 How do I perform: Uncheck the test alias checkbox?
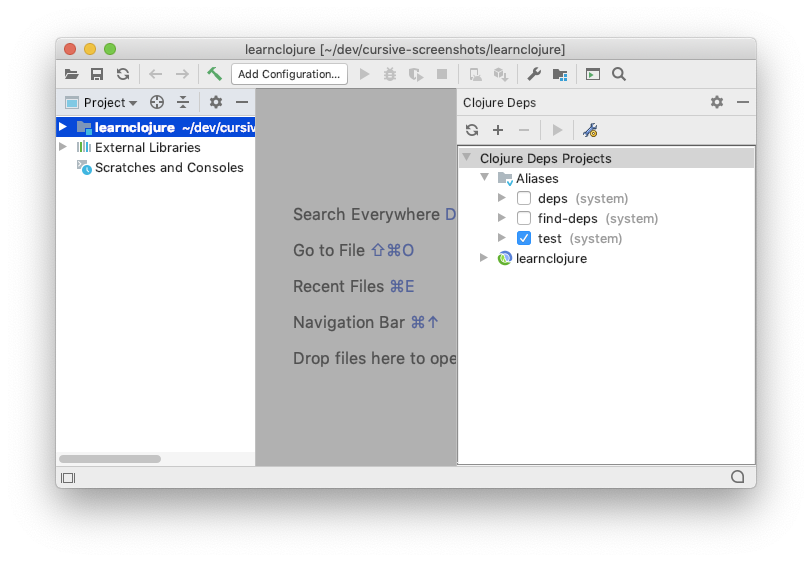(524, 238)
